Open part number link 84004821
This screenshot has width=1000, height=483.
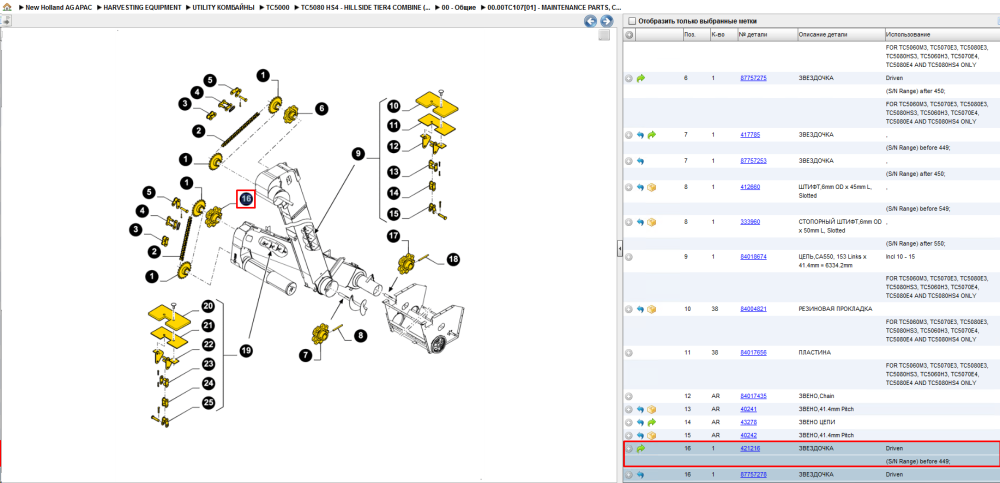pyautogui.click(x=753, y=309)
